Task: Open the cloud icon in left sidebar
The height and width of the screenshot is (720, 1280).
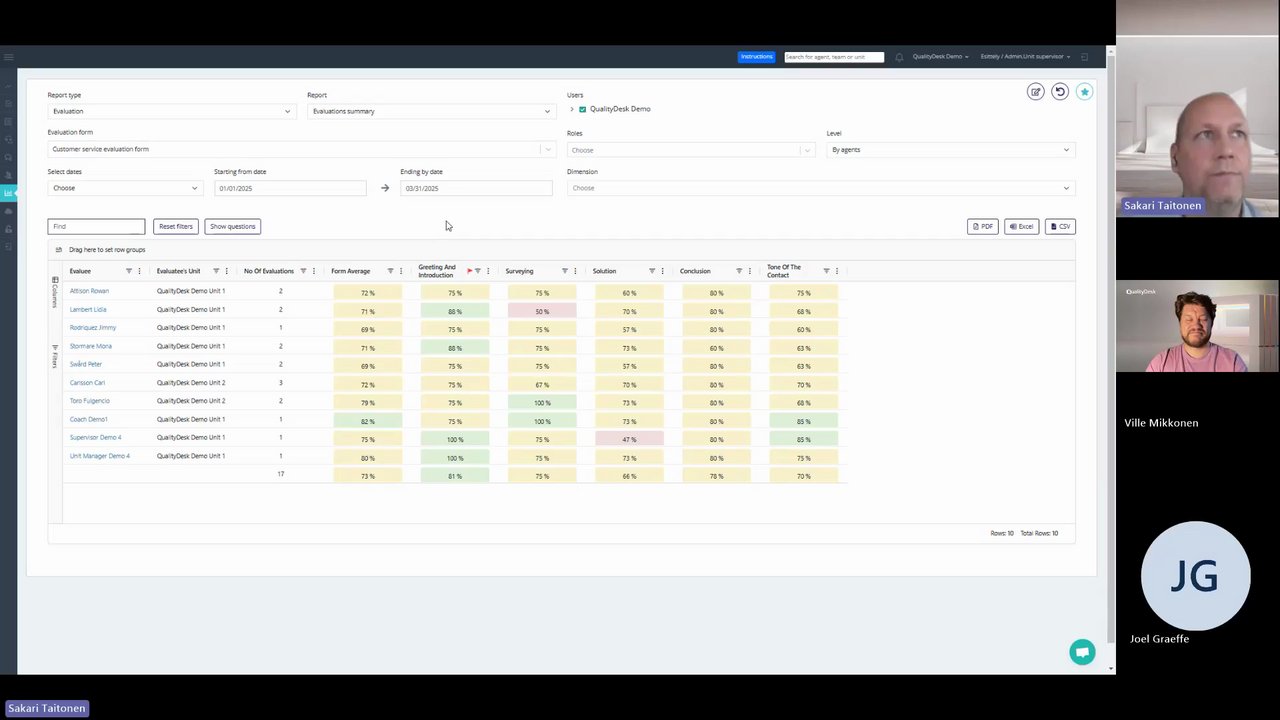Action: click(8, 211)
